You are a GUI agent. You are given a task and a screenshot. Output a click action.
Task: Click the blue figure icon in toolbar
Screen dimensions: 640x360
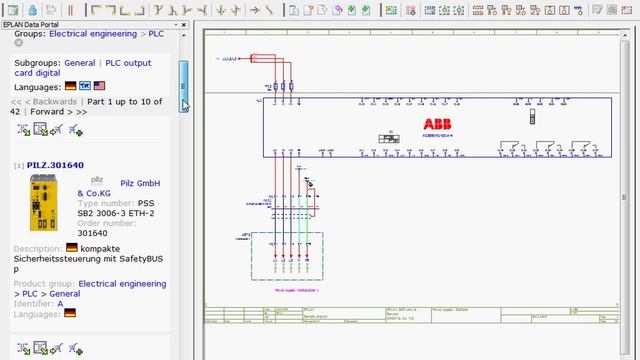(33, 10)
